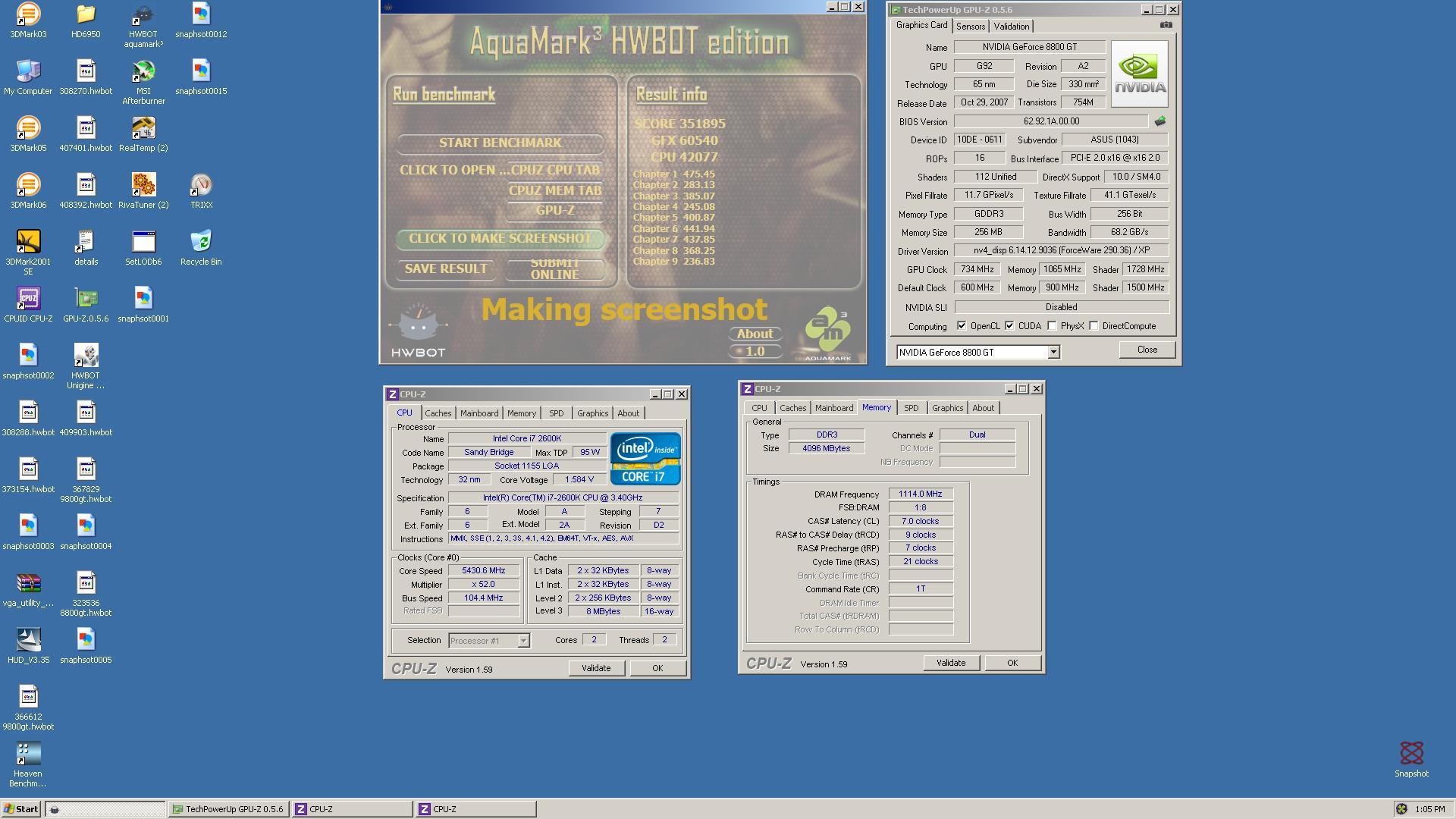Open the Recycle Bin
Screen dimensions: 1456x819
tap(201, 248)
